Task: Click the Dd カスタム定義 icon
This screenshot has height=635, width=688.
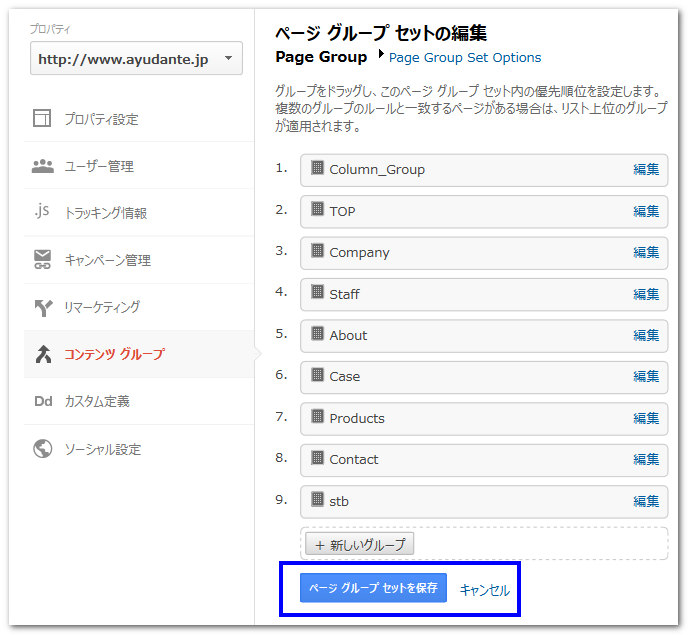Action: pyautogui.click(x=43, y=401)
